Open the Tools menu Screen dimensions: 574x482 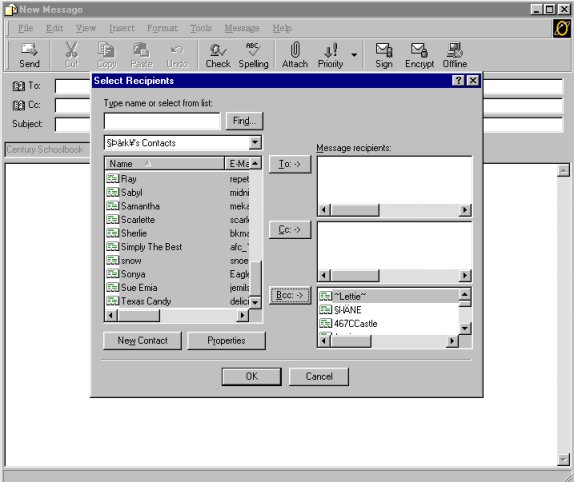(x=201, y=28)
